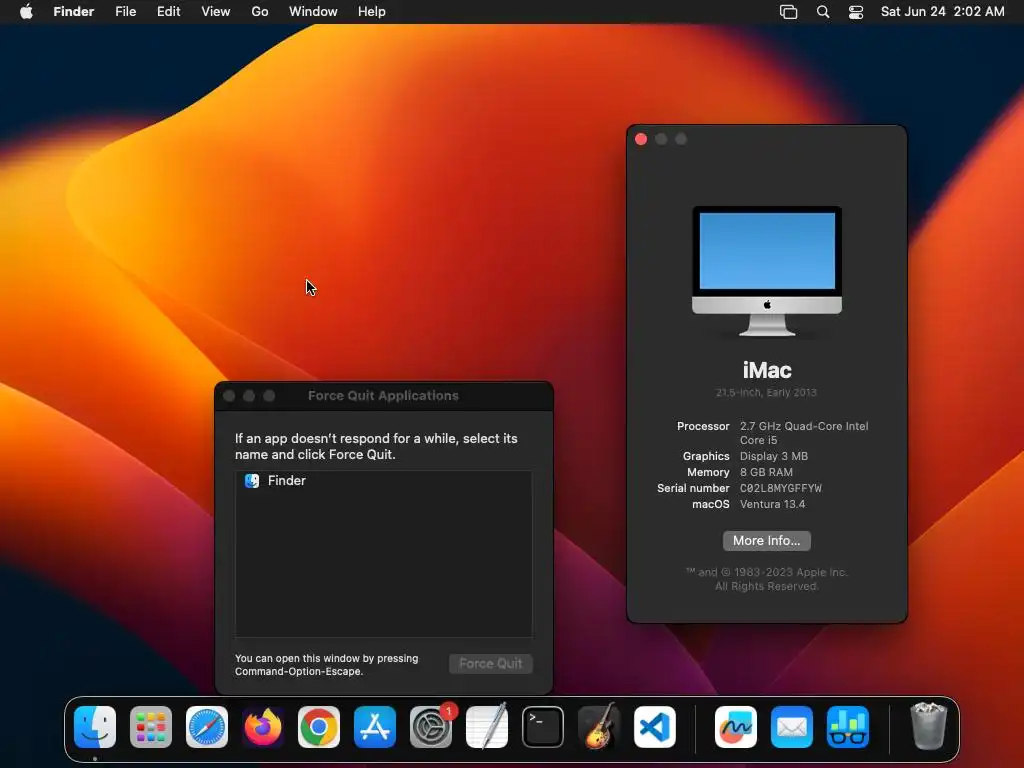
Task: Open the Finder menu
Action: 74,12
